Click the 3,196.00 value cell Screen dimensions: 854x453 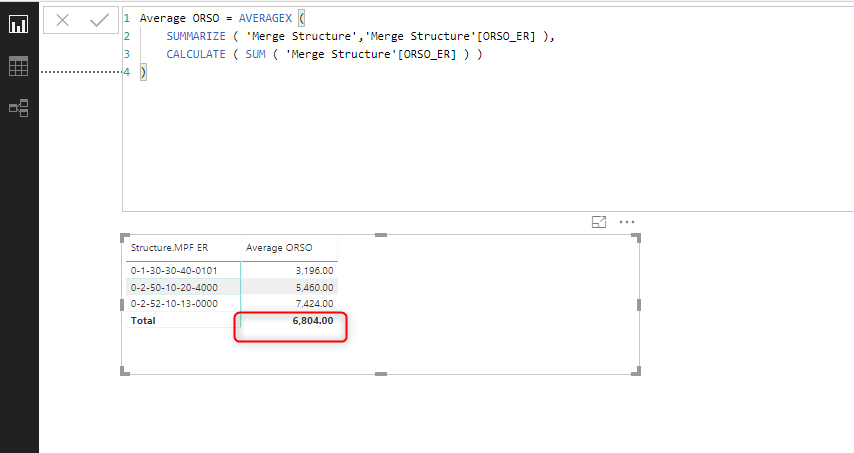tap(314, 271)
